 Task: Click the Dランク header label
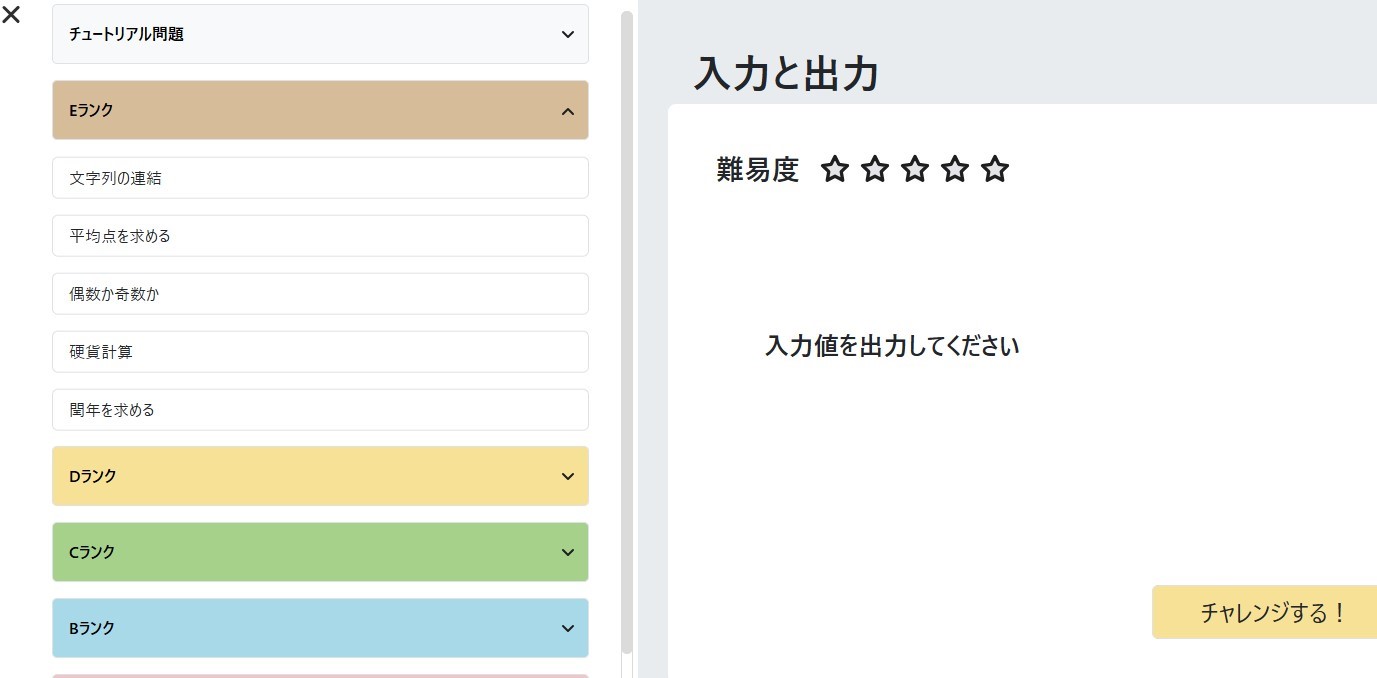coord(93,476)
